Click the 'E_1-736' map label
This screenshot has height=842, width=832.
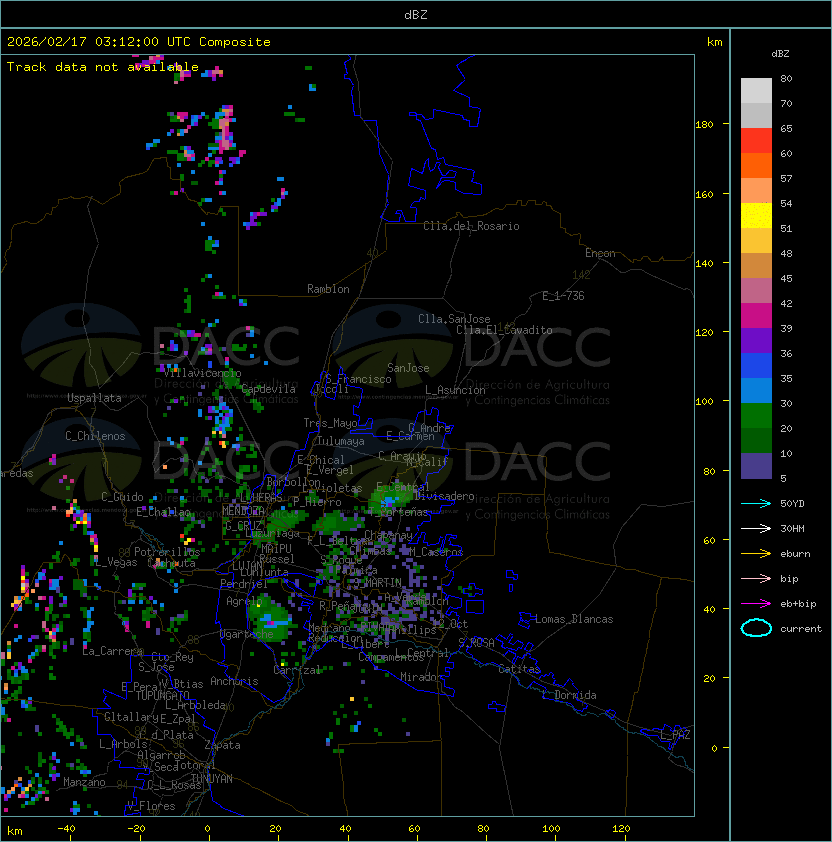563,296
